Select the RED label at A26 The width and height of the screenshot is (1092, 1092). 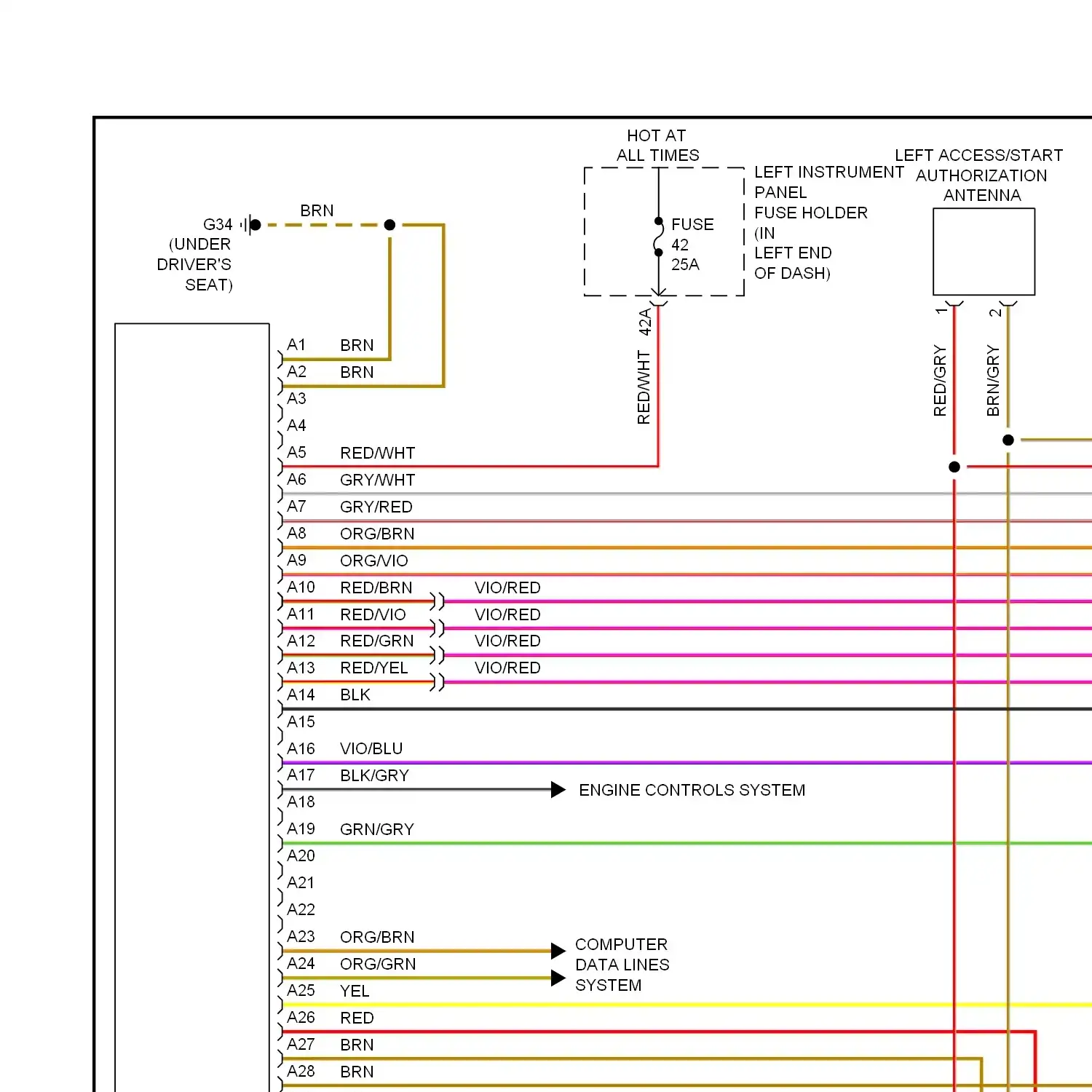click(357, 1018)
